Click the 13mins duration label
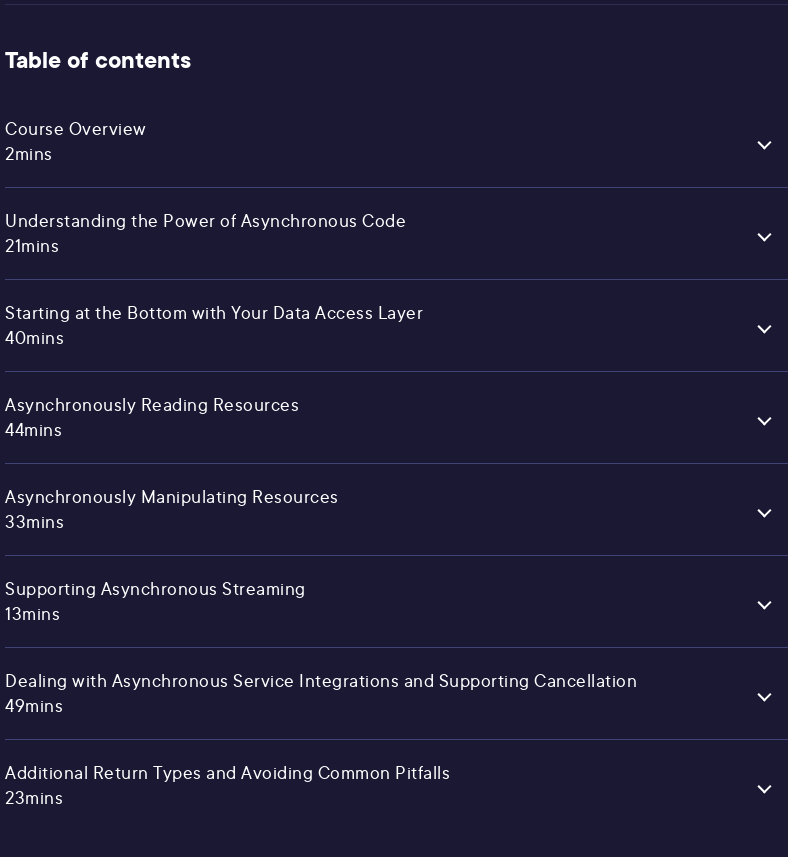This screenshot has width=788, height=857. (32, 614)
